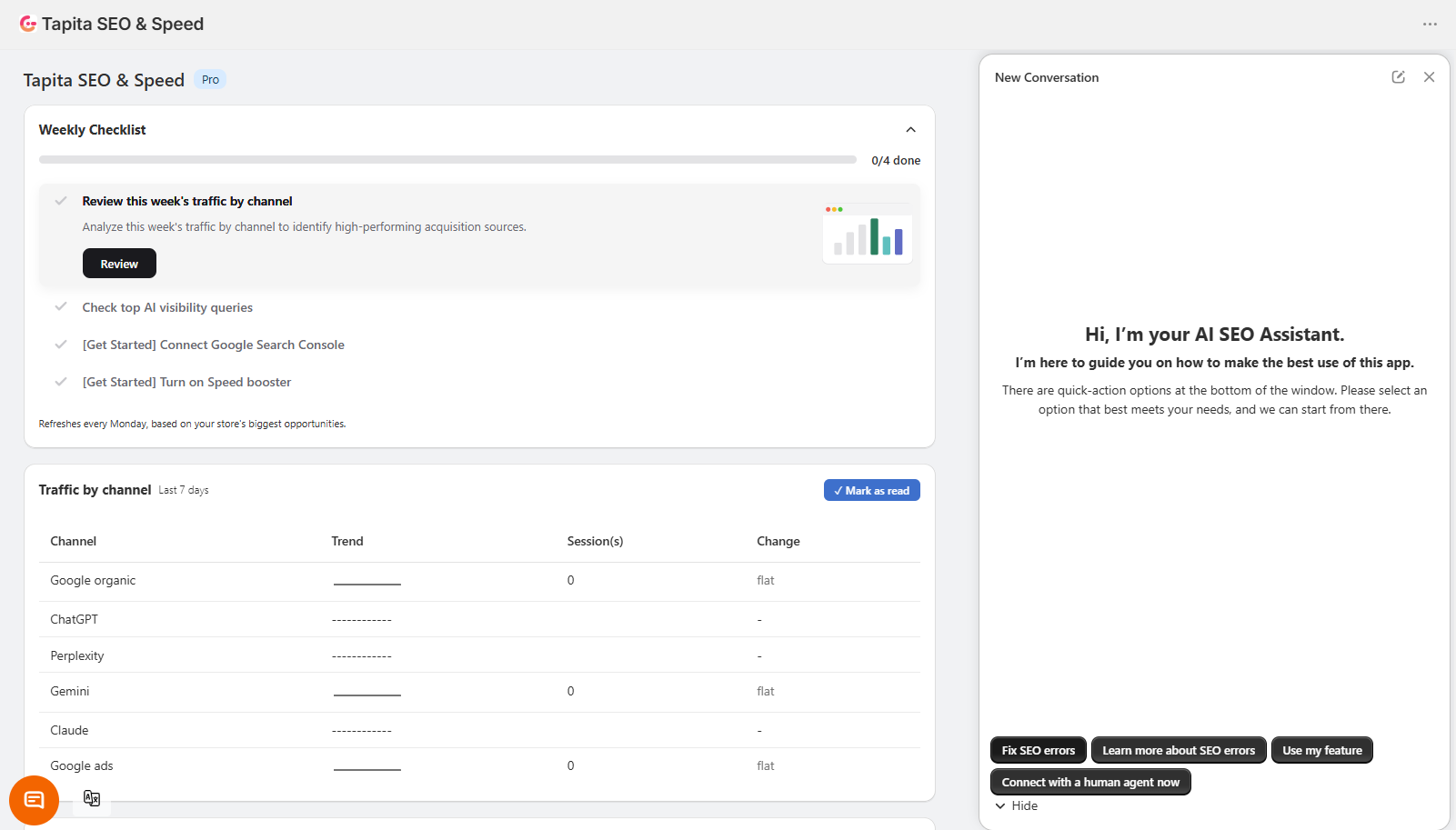Hide the quick-action options

pyautogui.click(x=1016, y=806)
